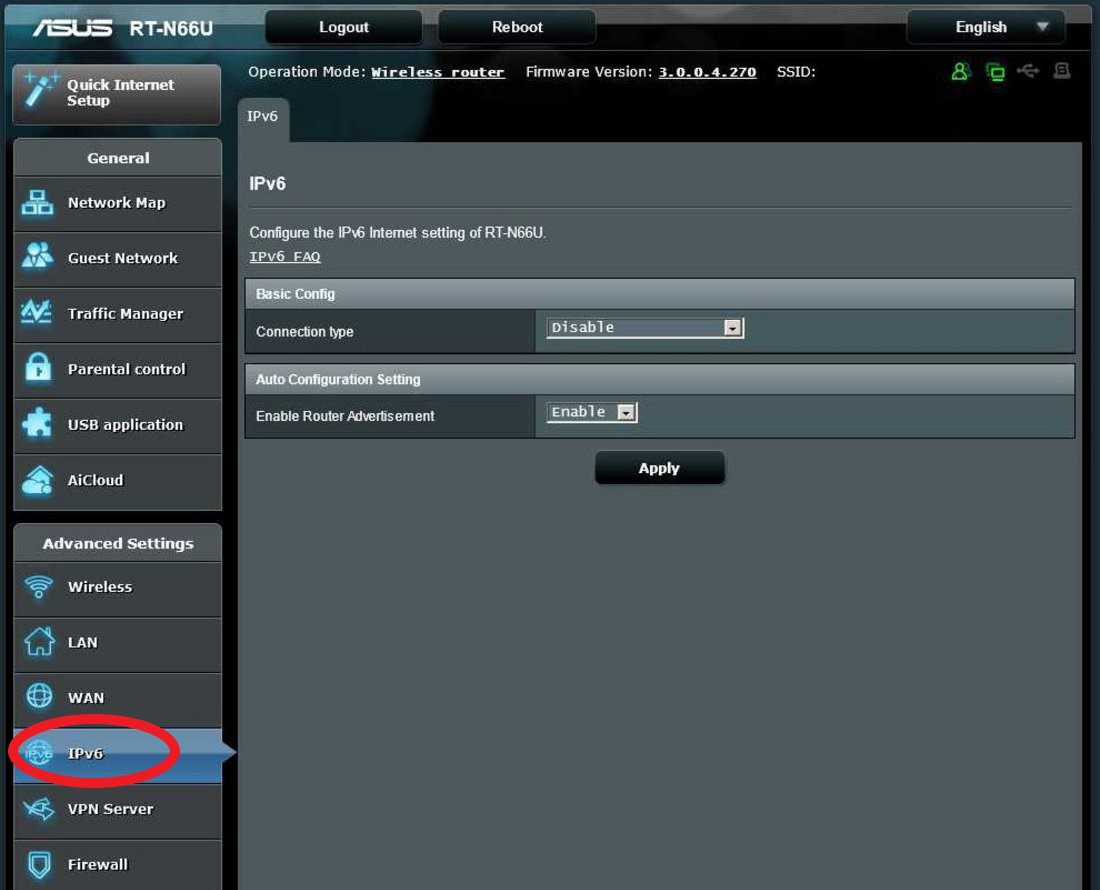Click the SSID label in header
This screenshot has height=890, width=1100.
point(796,72)
